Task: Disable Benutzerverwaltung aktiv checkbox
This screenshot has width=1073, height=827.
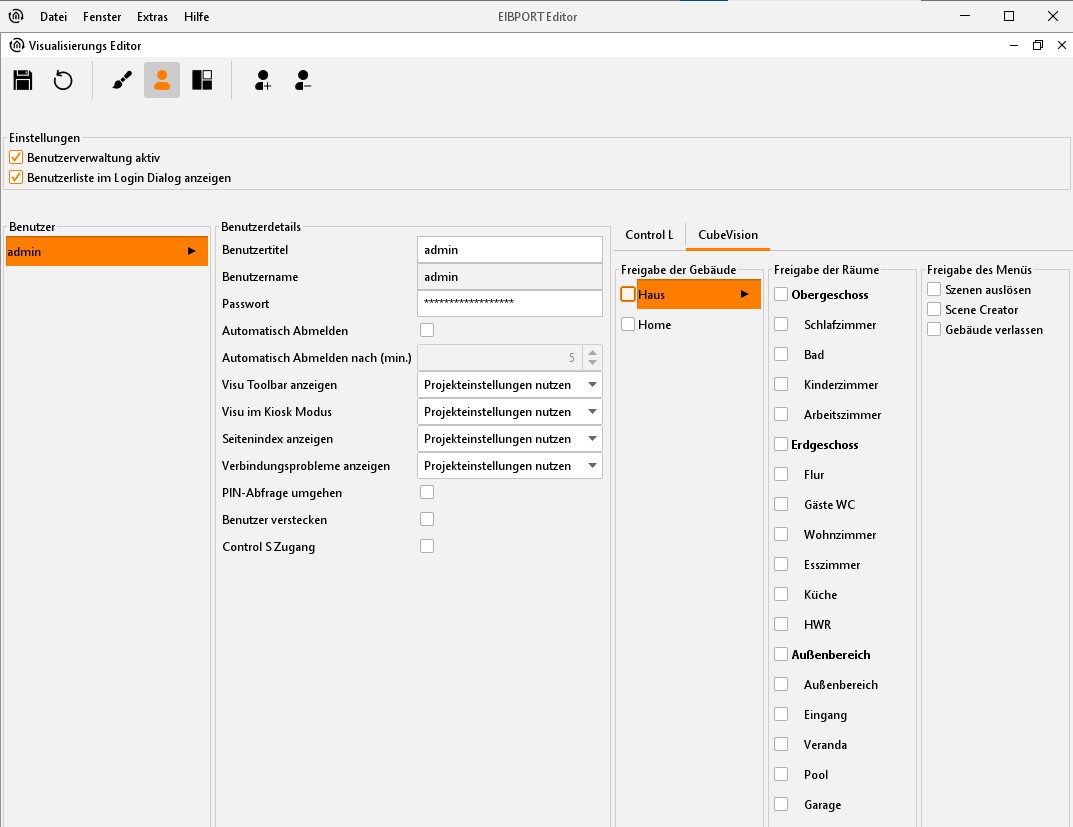Action: (16, 158)
